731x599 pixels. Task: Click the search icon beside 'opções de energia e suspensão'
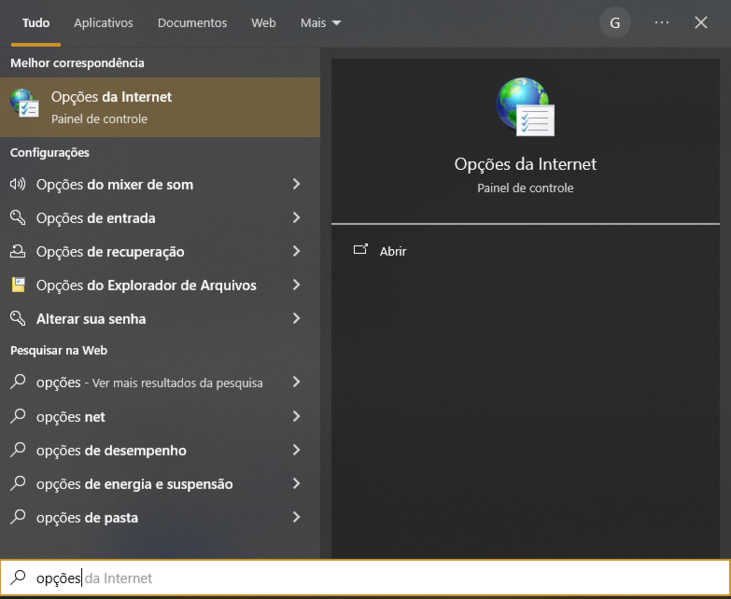(18, 483)
